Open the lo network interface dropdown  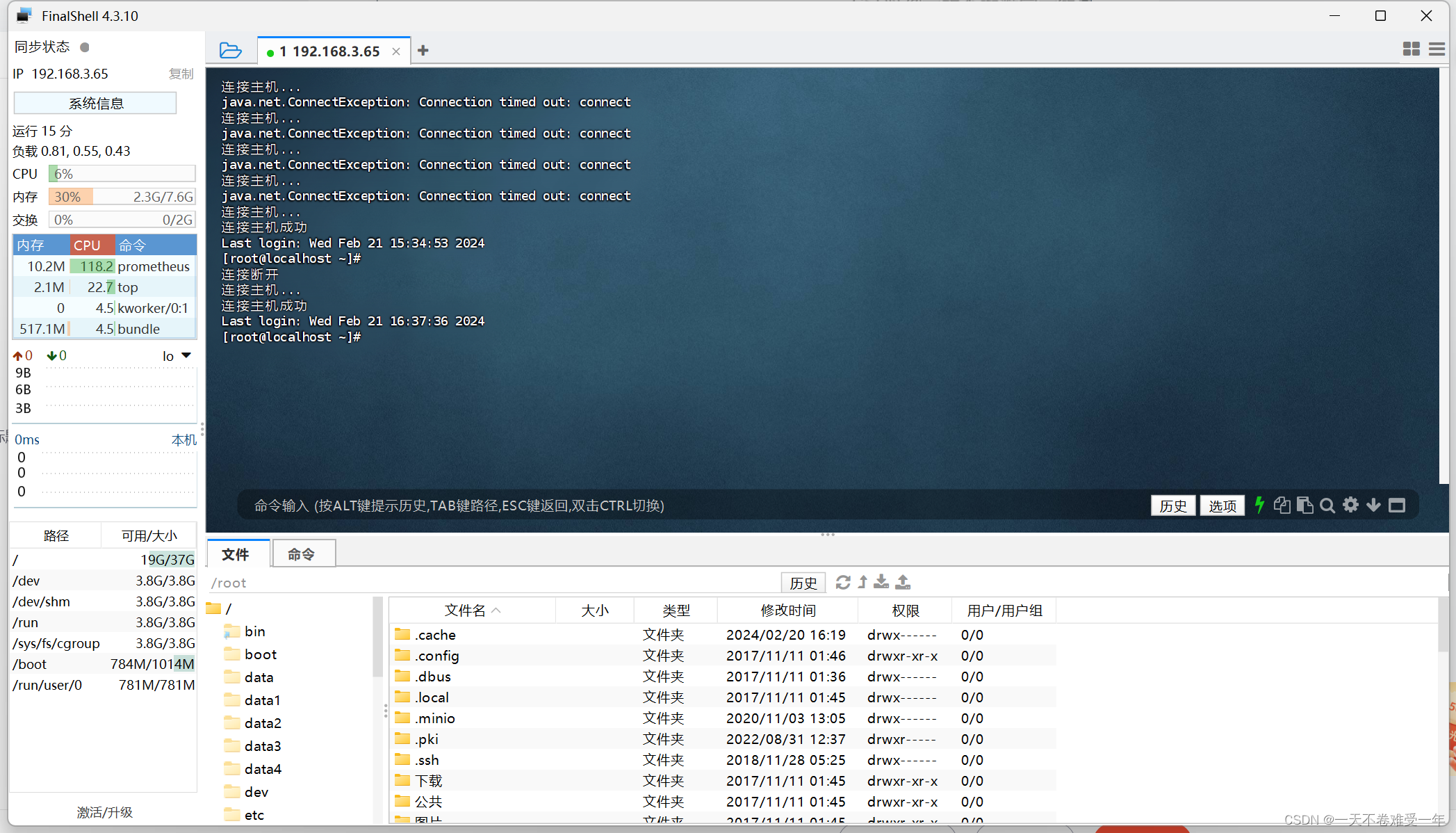coord(175,355)
